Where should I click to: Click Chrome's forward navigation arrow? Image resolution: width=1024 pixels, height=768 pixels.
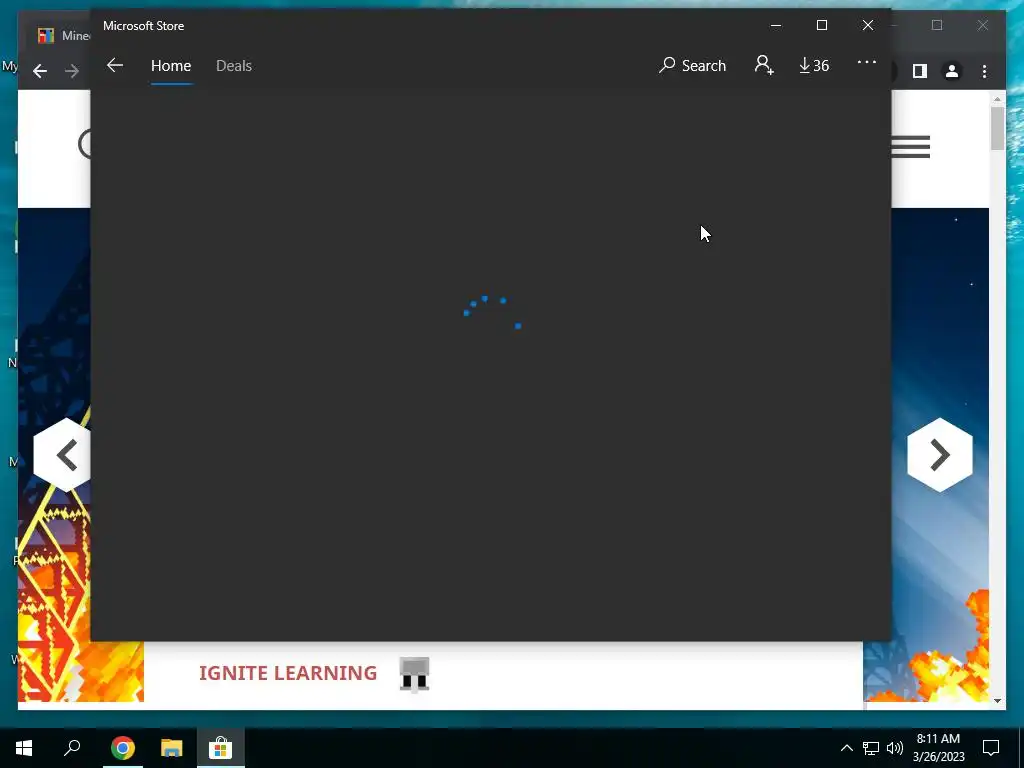(72, 71)
